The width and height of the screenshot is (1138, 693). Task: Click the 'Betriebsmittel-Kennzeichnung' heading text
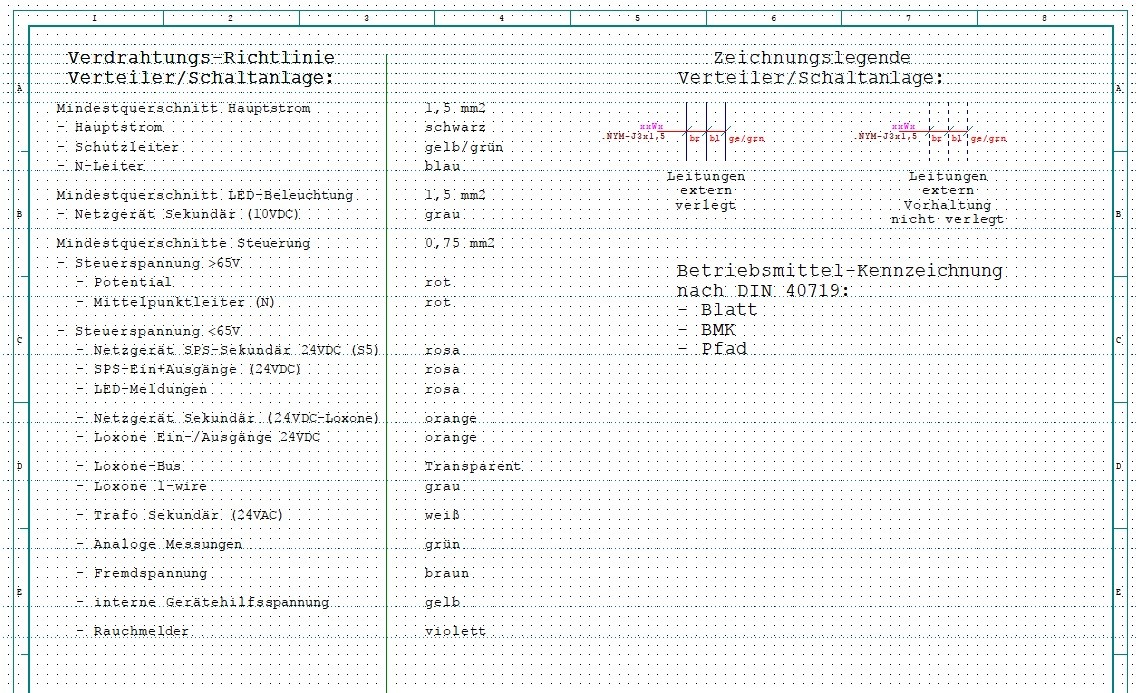tap(839, 271)
